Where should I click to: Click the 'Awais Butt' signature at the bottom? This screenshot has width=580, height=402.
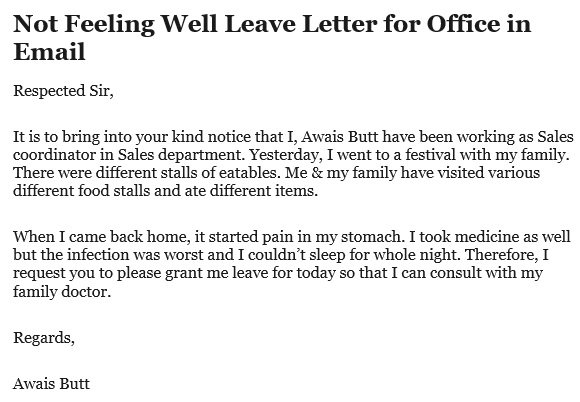[x=51, y=384]
